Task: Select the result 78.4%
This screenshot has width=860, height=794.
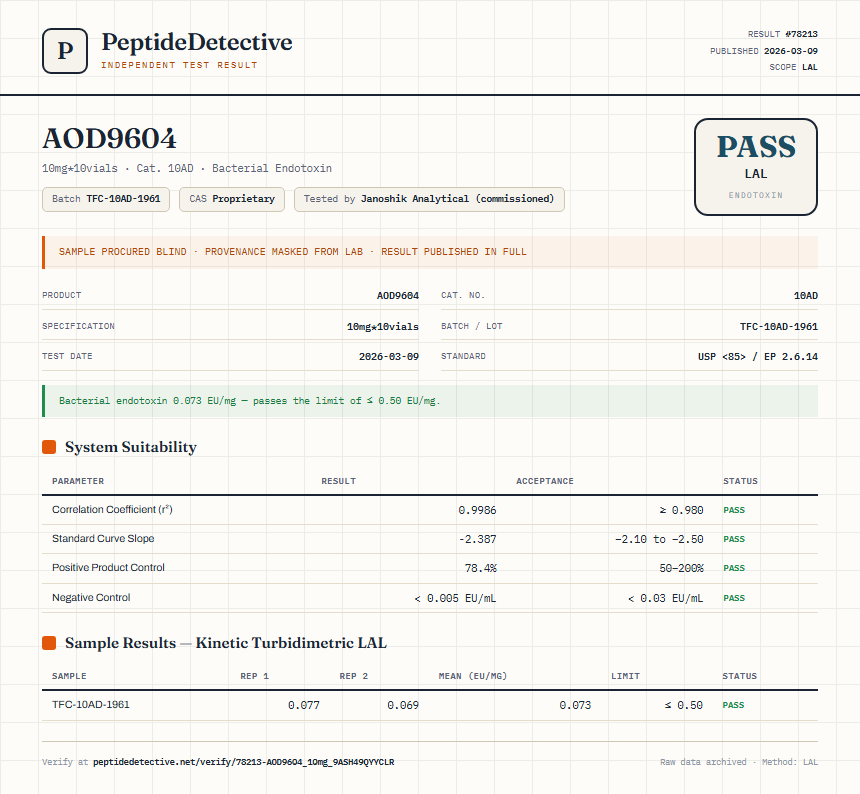Action: 480,568
